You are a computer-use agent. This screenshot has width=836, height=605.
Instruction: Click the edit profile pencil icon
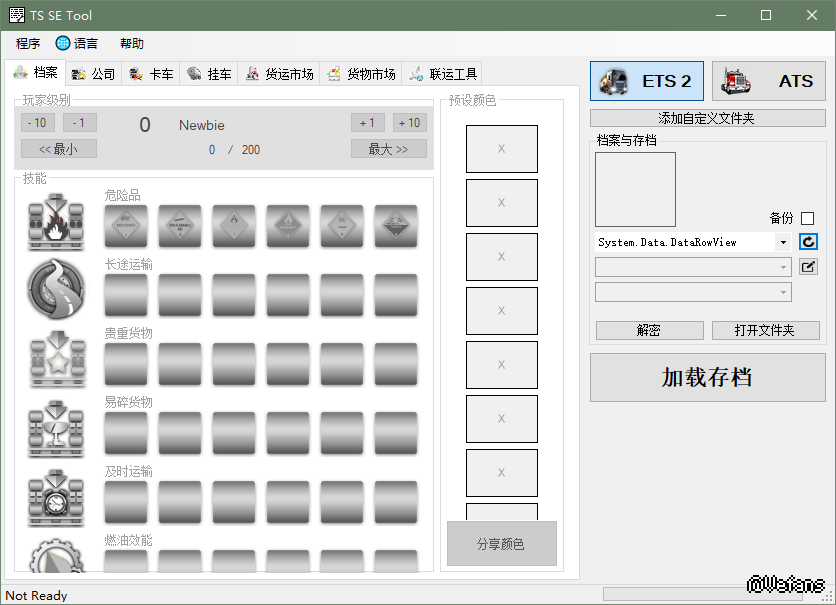coord(808,267)
